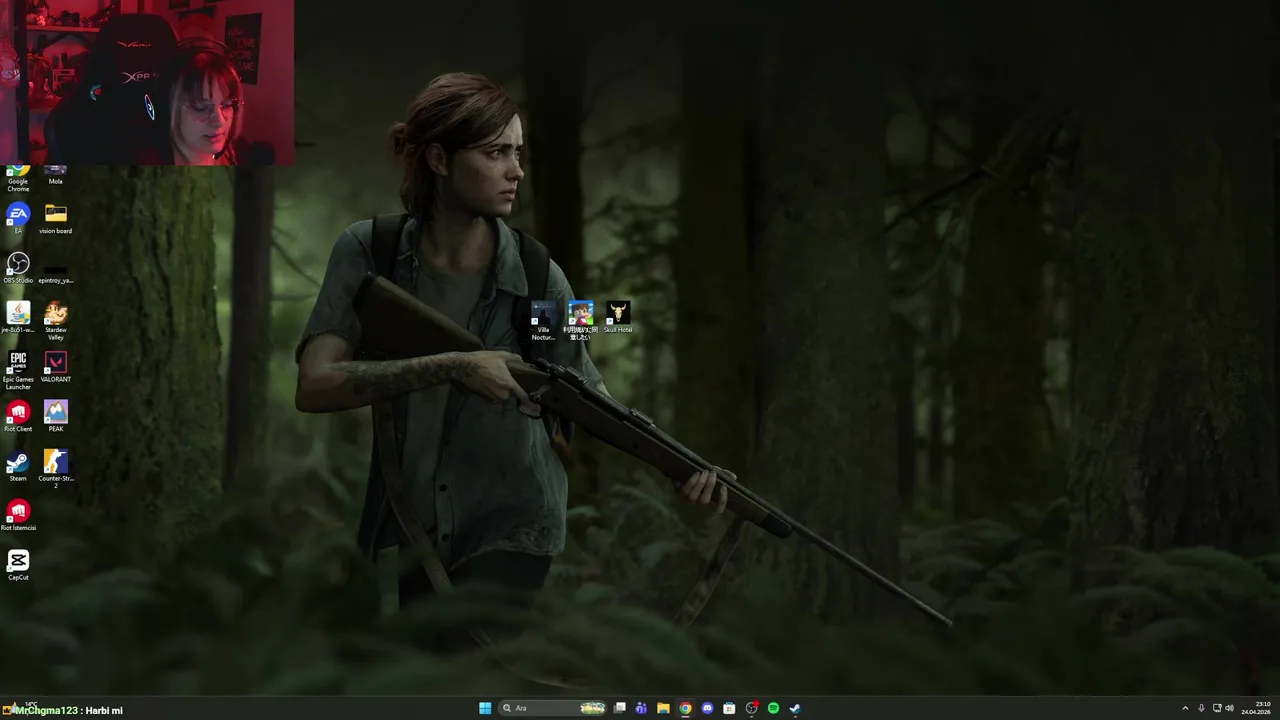Select the Skull Hotel game shortcut
This screenshot has height=720, width=1280.
click(618, 317)
